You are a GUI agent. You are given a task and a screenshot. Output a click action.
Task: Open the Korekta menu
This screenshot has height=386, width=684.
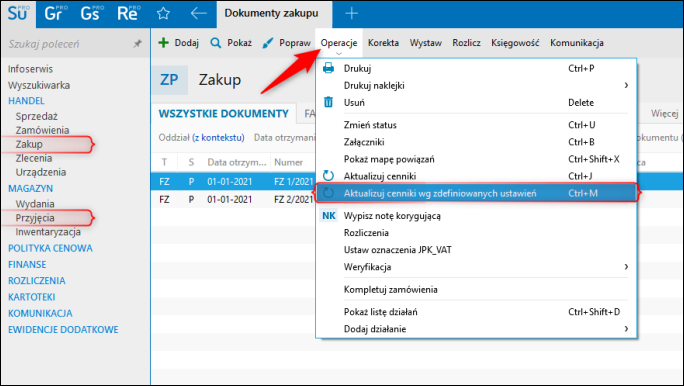point(383,43)
